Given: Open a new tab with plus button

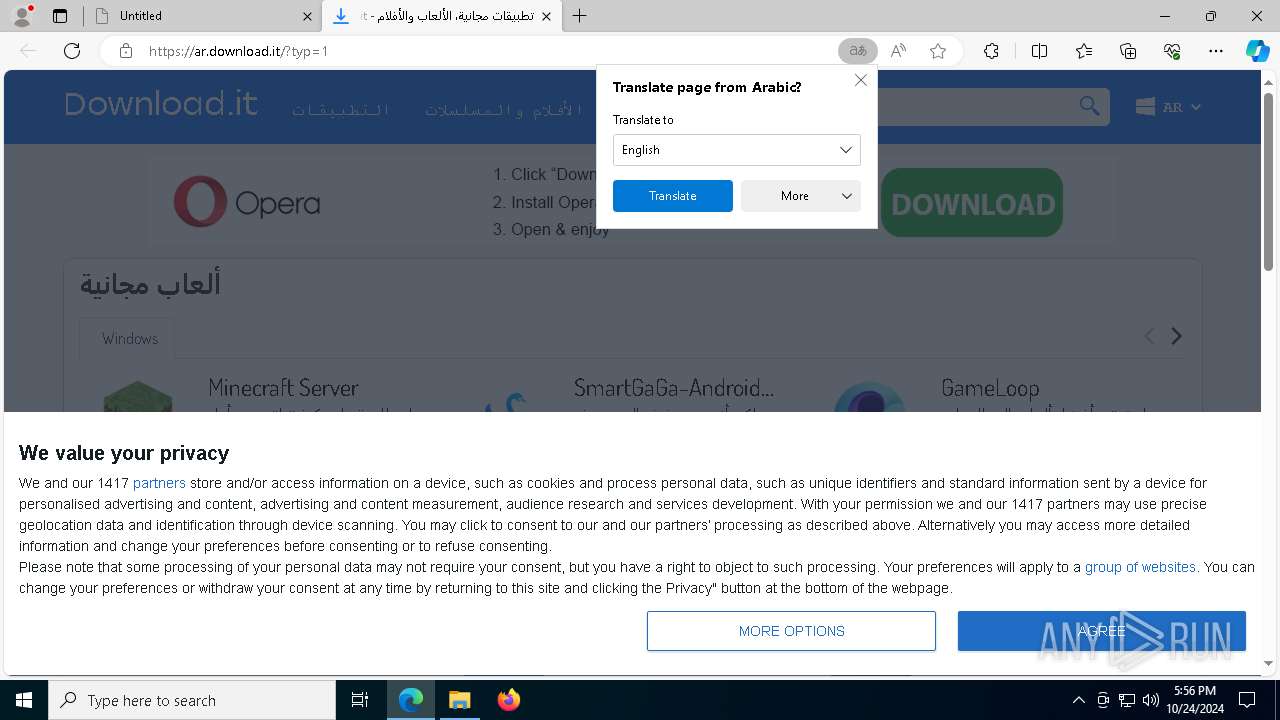Looking at the screenshot, I should 580,16.
